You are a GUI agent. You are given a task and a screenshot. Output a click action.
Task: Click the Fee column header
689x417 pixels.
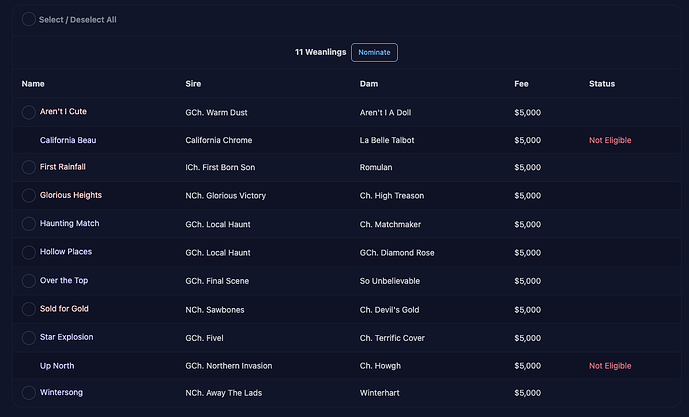tap(522, 83)
